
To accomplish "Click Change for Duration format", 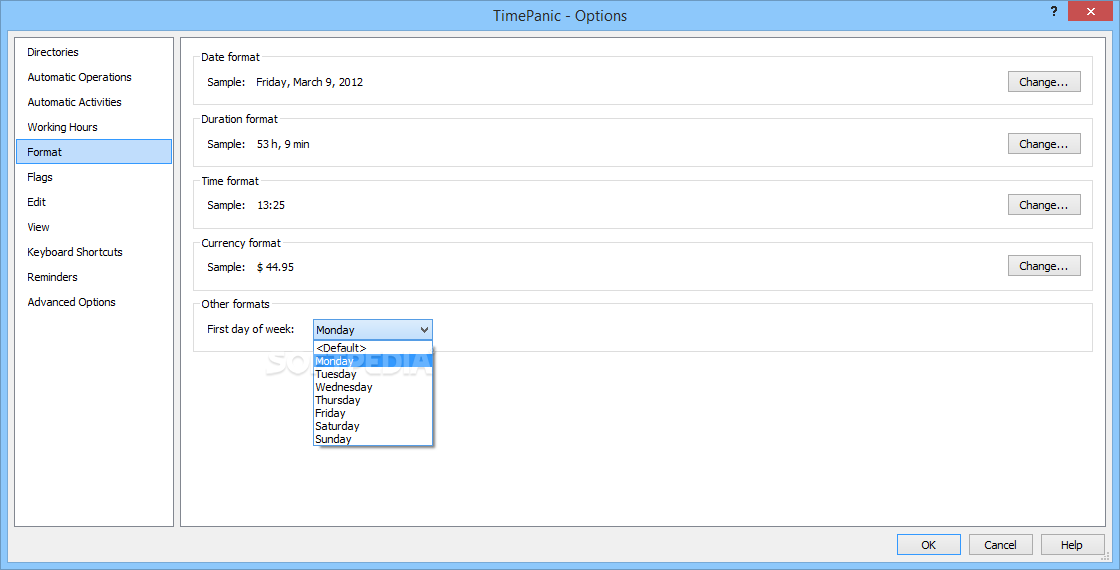I will (1044, 144).
